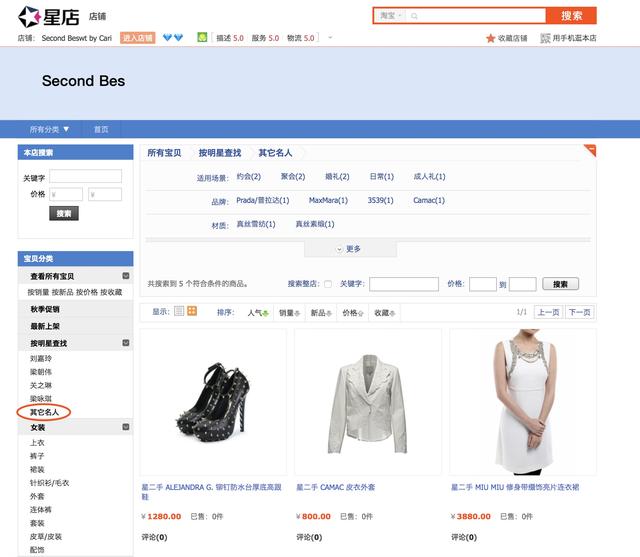Click the blue diamond seller rating icons
The height and width of the screenshot is (557, 640).
point(173,38)
